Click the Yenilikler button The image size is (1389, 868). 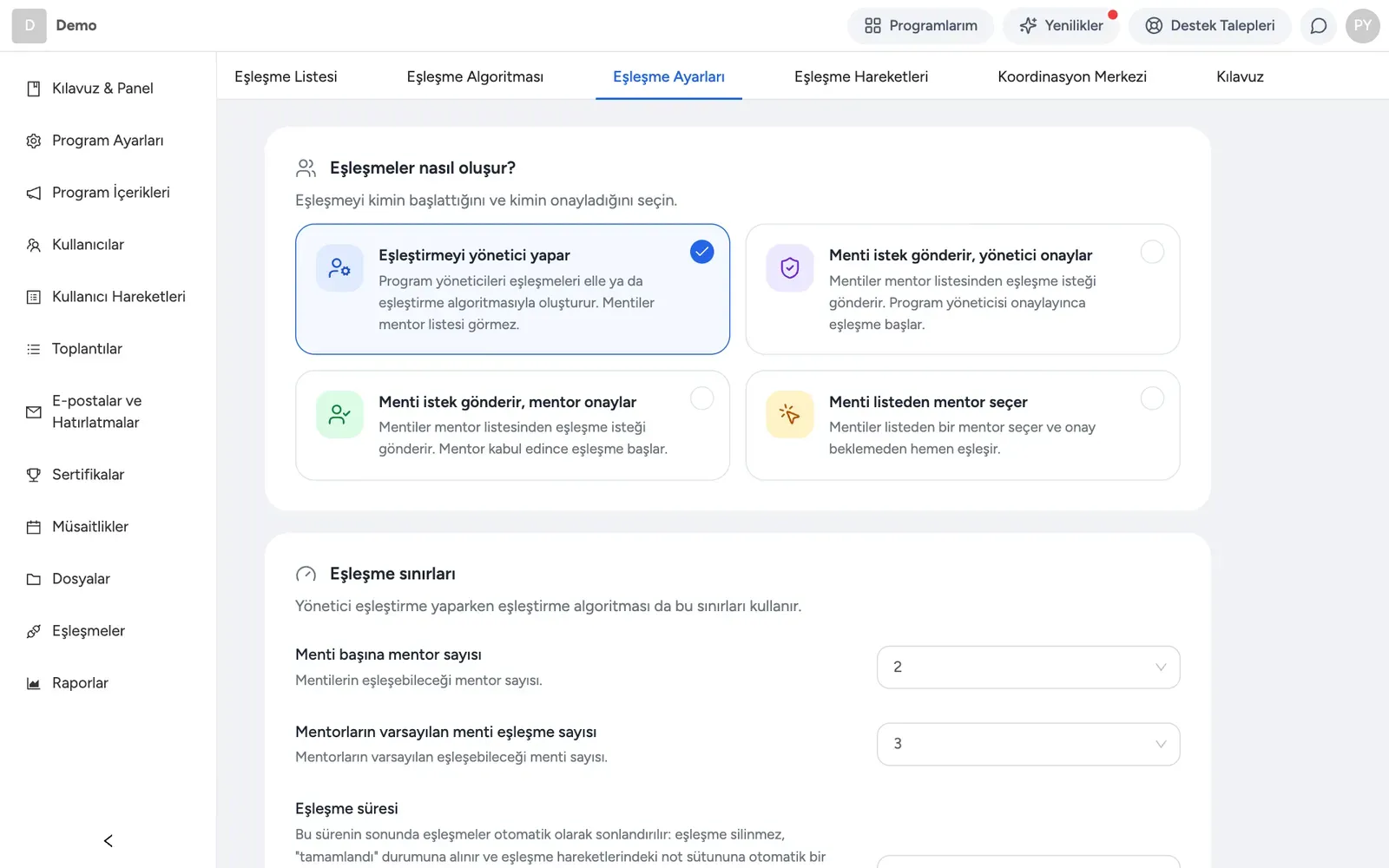(1062, 26)
